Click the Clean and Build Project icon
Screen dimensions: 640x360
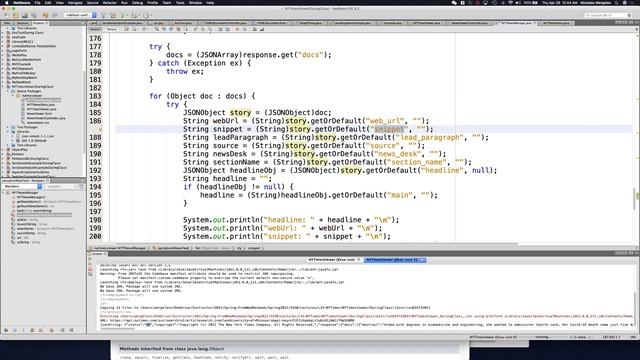click(x=113, y=15)
